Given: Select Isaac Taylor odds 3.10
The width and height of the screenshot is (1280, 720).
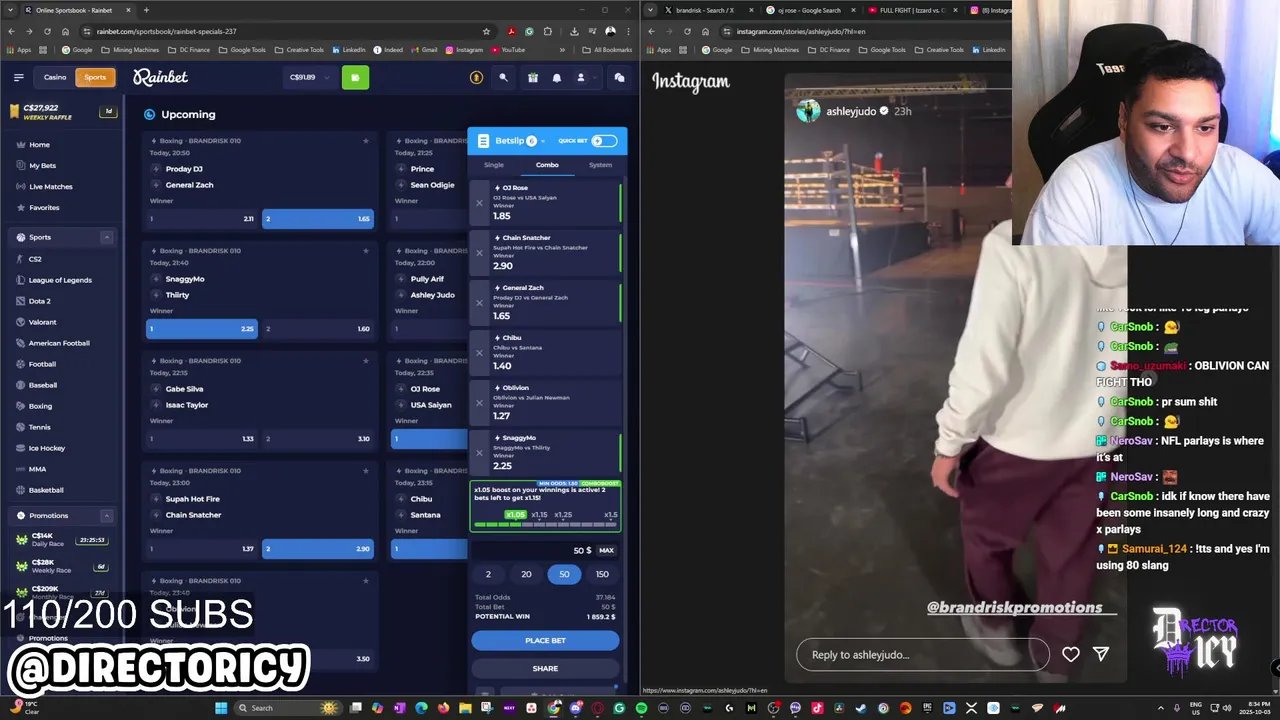Looking at the screenshot, I should pos(318,439).
